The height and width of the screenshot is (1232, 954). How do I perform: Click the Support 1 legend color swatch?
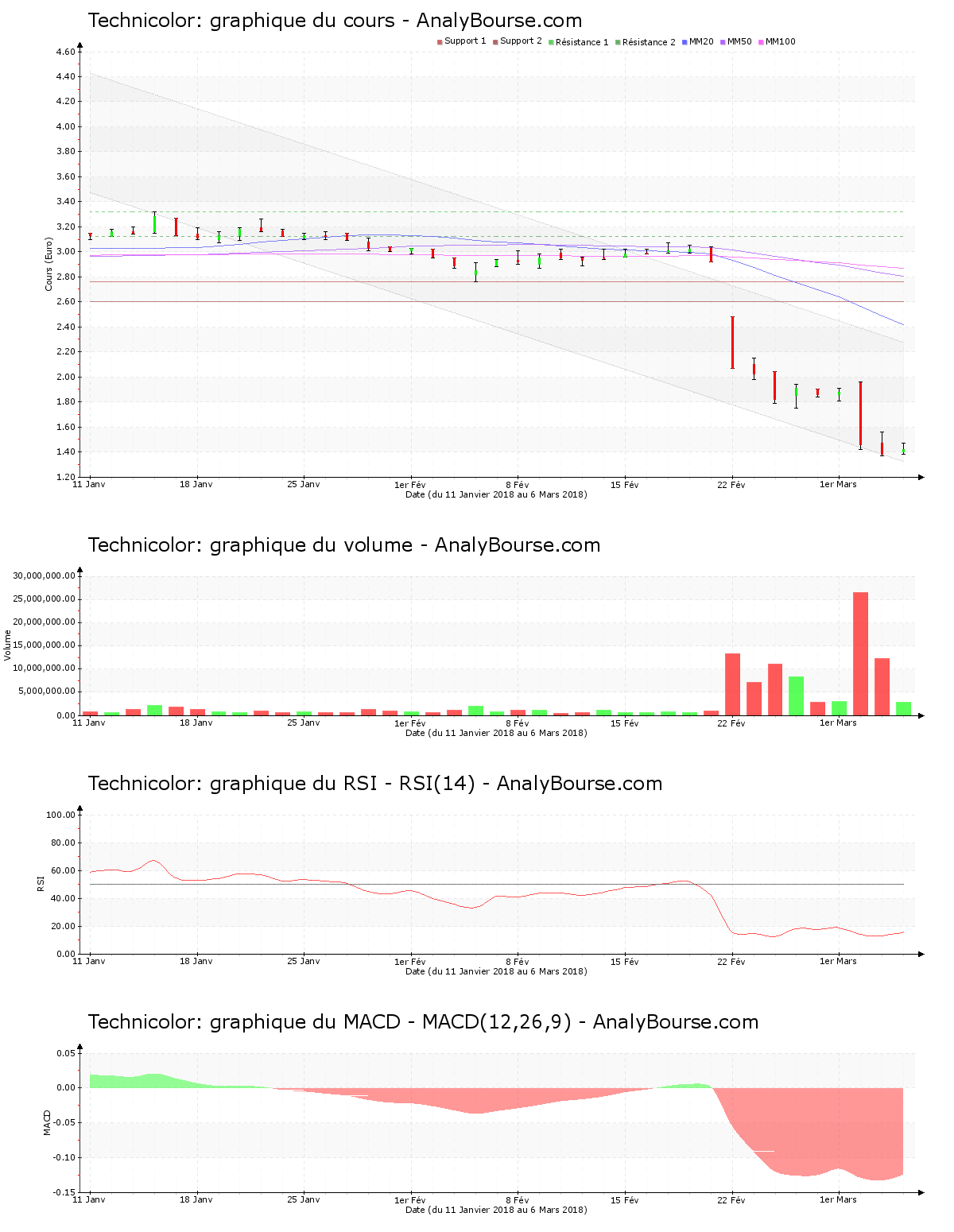tap(440, 42)
